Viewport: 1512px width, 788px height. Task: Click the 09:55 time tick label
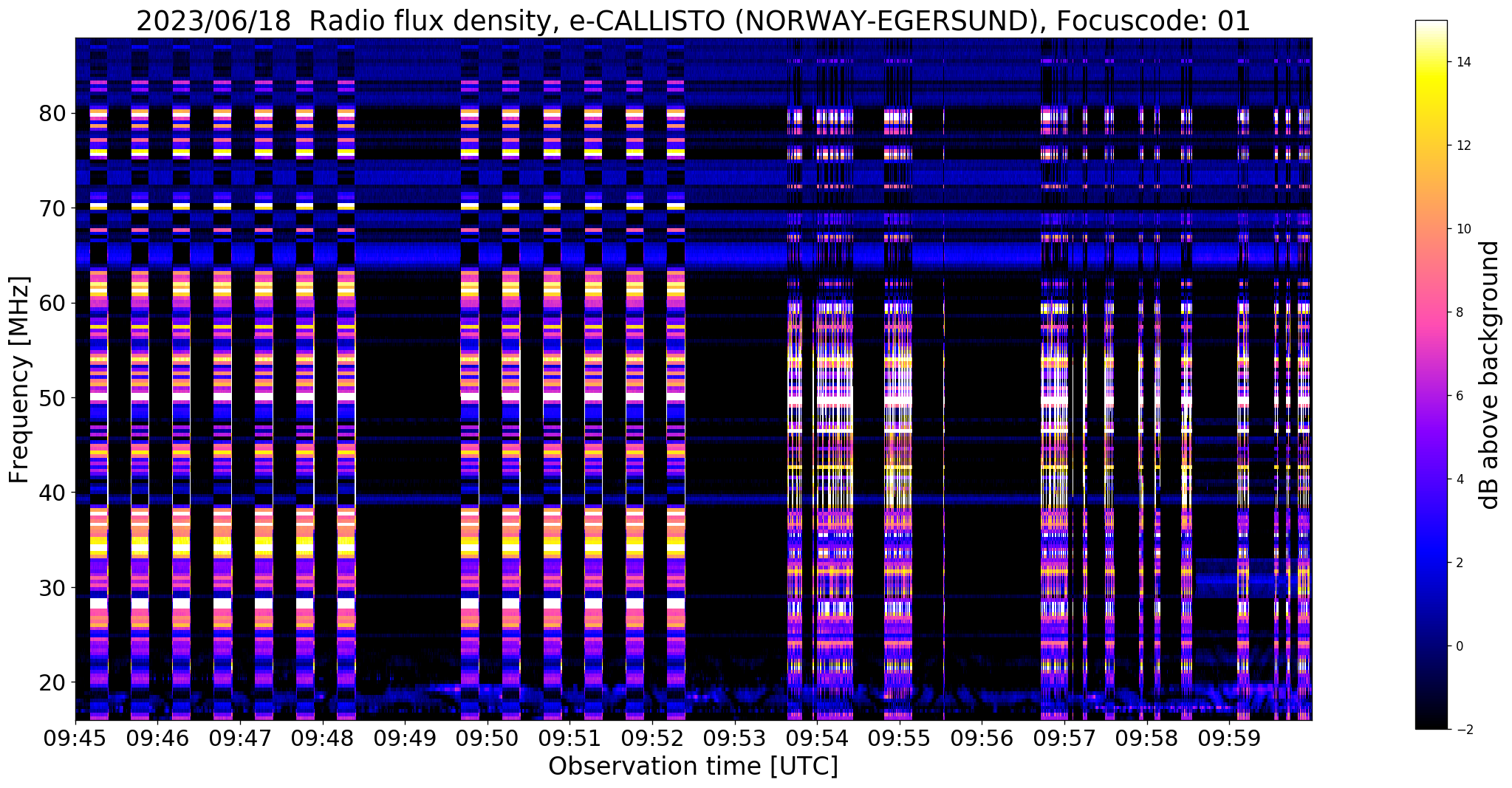tap(900, 739)
